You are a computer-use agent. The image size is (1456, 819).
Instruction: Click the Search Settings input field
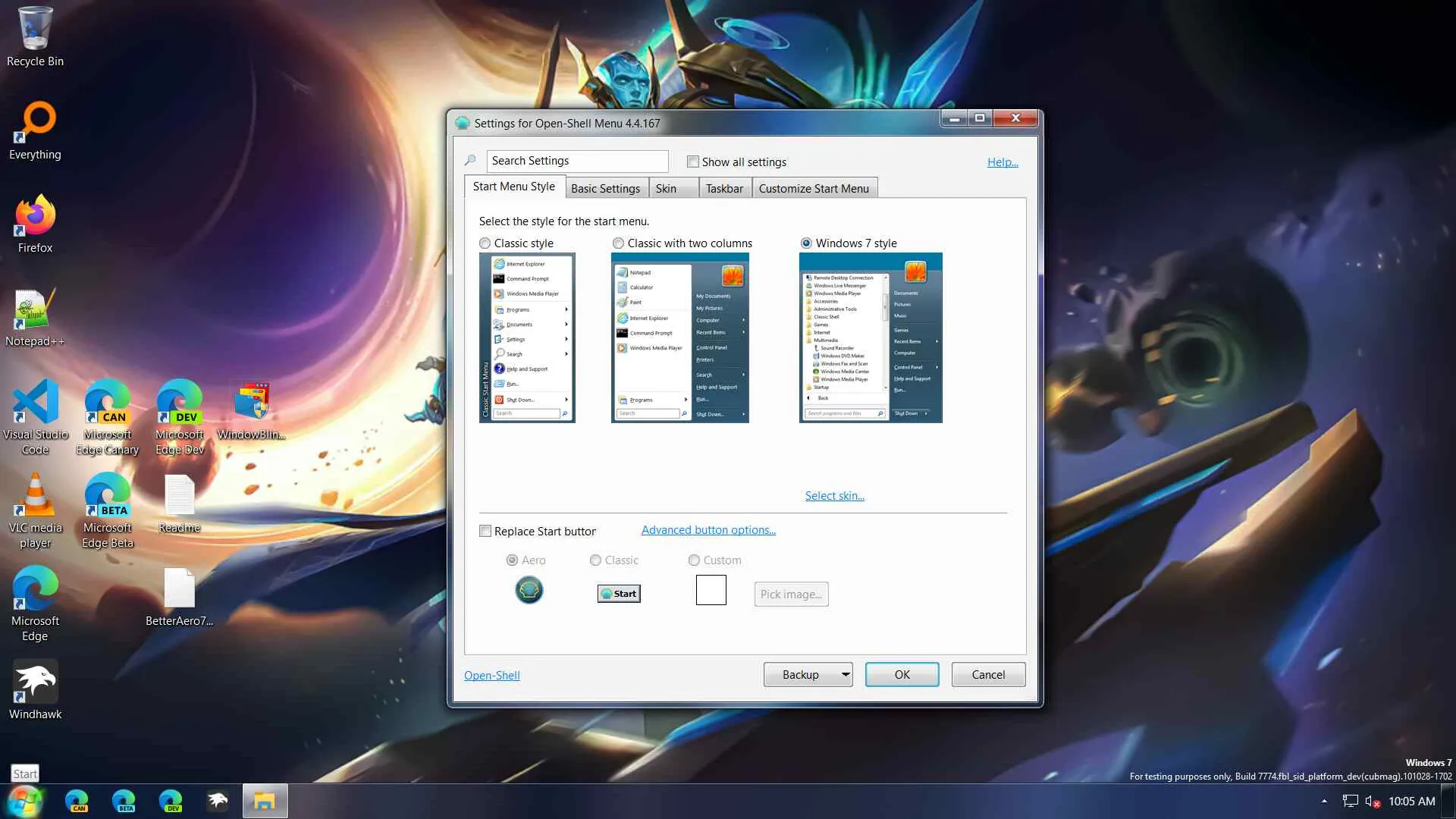click(576, 161)
